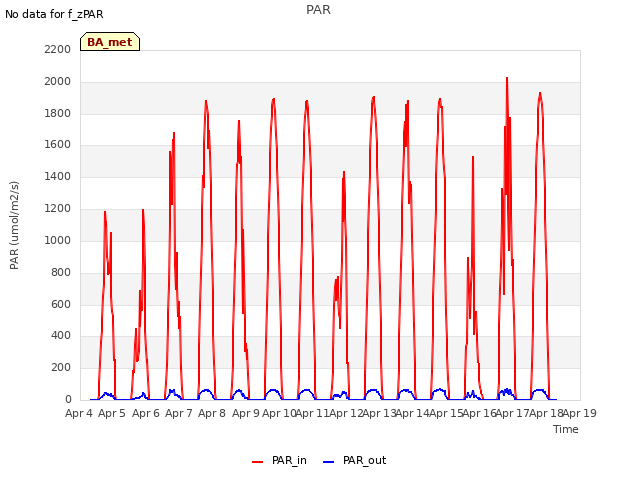The height and width of the screenshot is (480, 640).
Task: Click the chart title PAR
Action: pos(318,10)
